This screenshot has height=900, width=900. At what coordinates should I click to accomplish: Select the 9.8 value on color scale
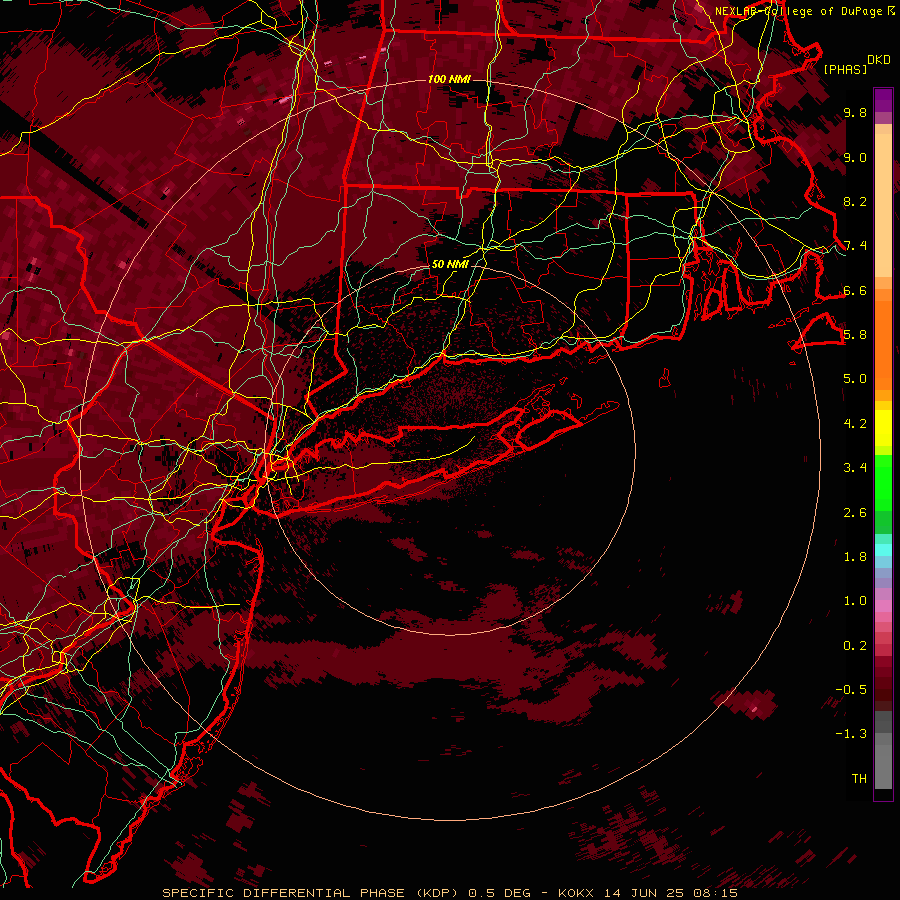coord(855,112)
